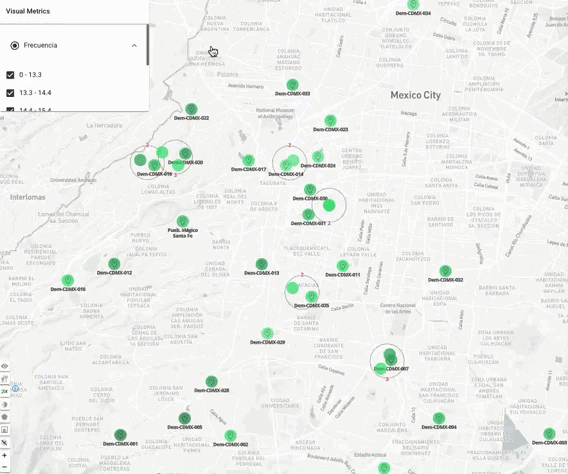
Task: Click the building frame map tool
Action: tap(5, 430)
